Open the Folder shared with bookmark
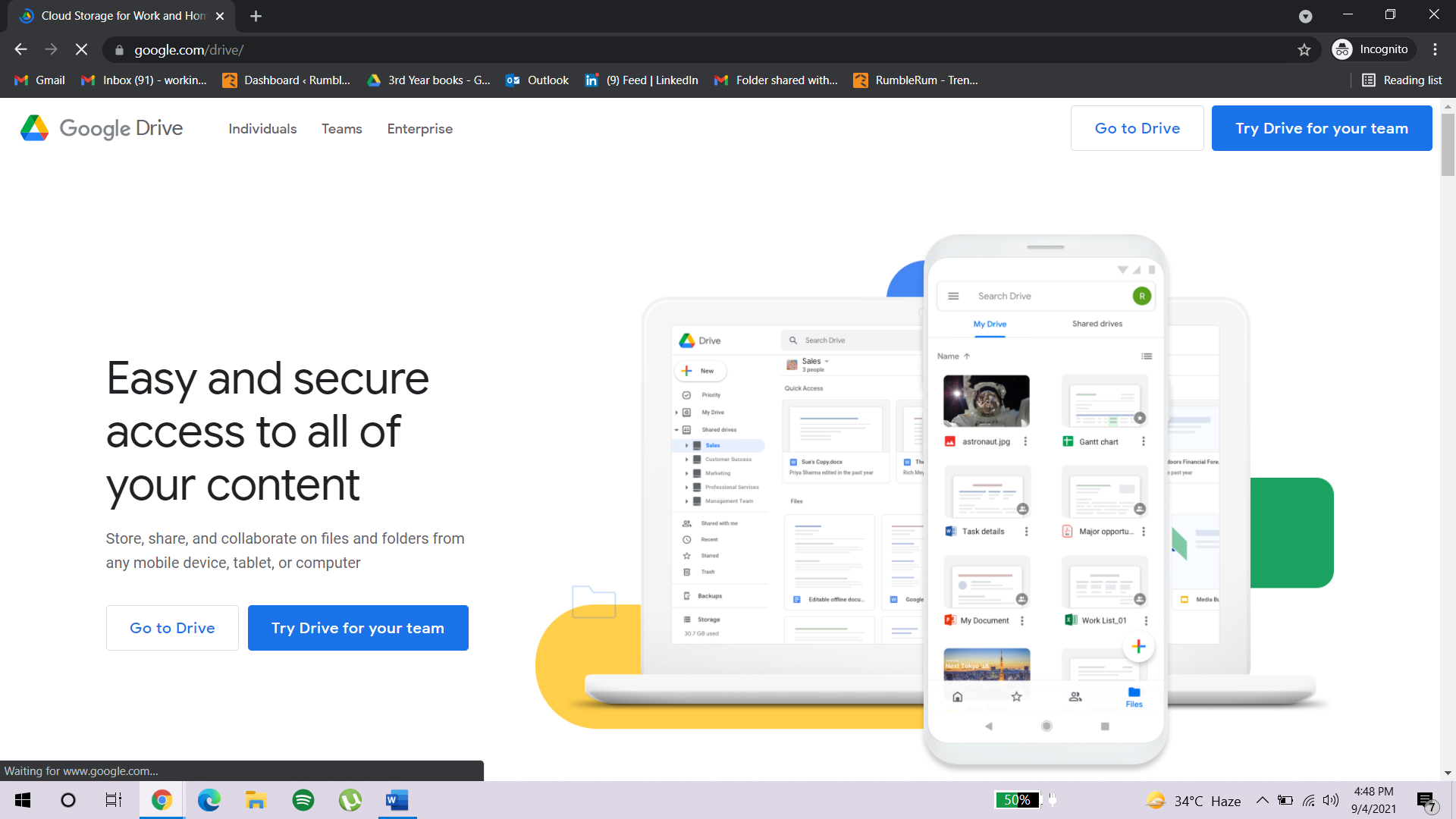1456x819 pixels. (x=776, y=80)
